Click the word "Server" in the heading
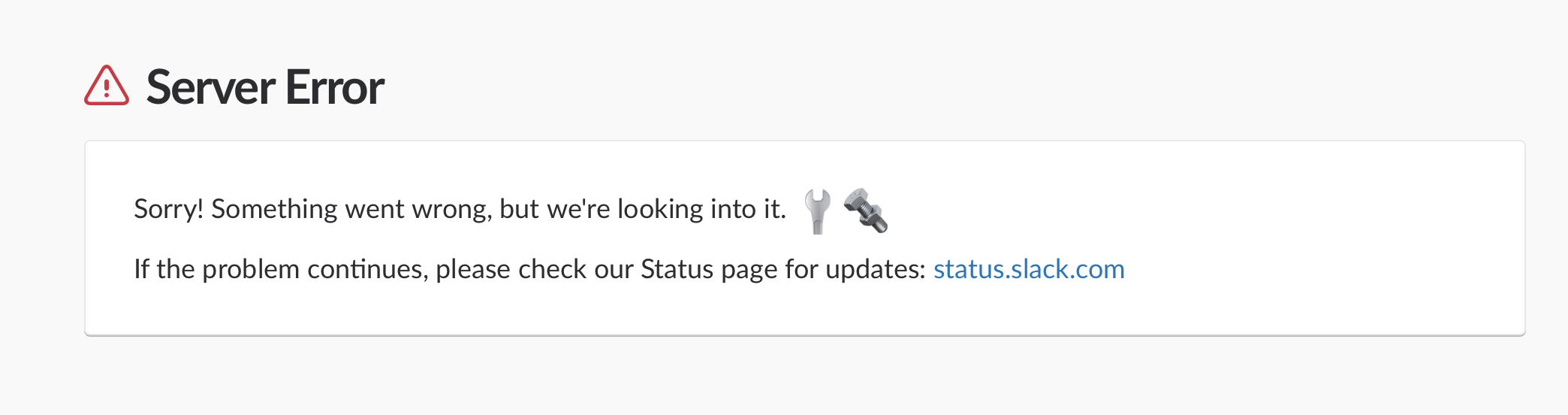The width and height of the screenshot is (1568, 415). pos(210,87)
